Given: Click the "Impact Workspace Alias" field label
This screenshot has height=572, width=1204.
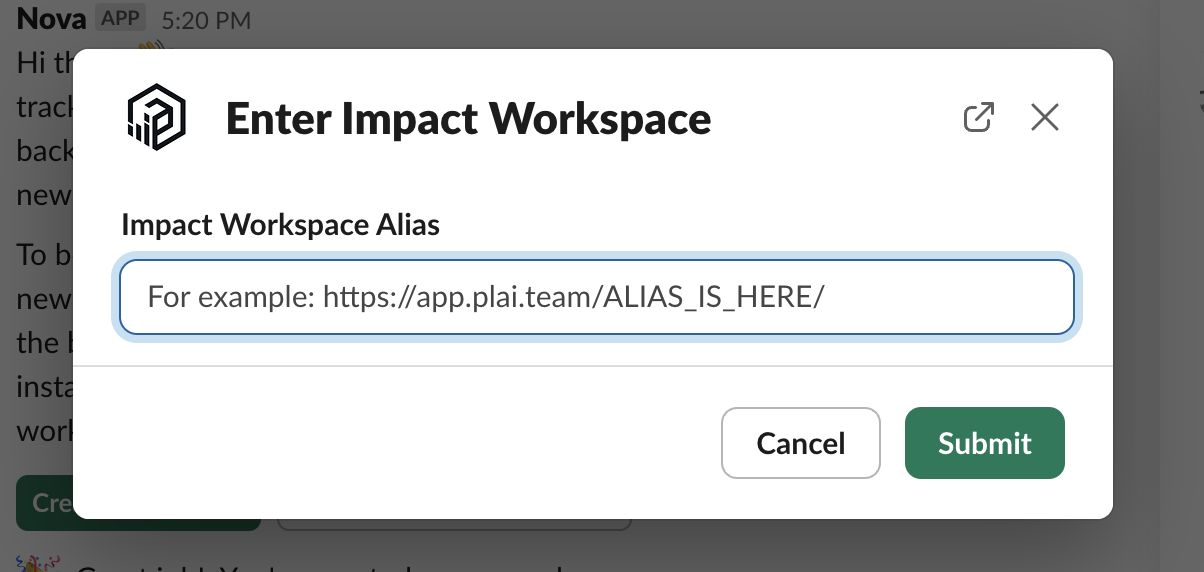Looking at the screenshot, I should pyautogui.click(x=280, y=225).
